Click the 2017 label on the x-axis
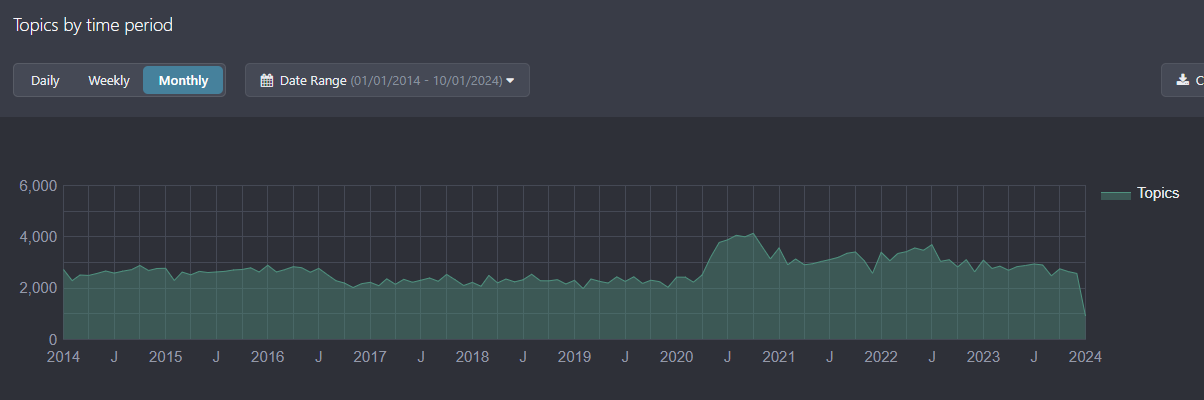The height and width of the screenshot is (400, 1204). click(370, 357)
